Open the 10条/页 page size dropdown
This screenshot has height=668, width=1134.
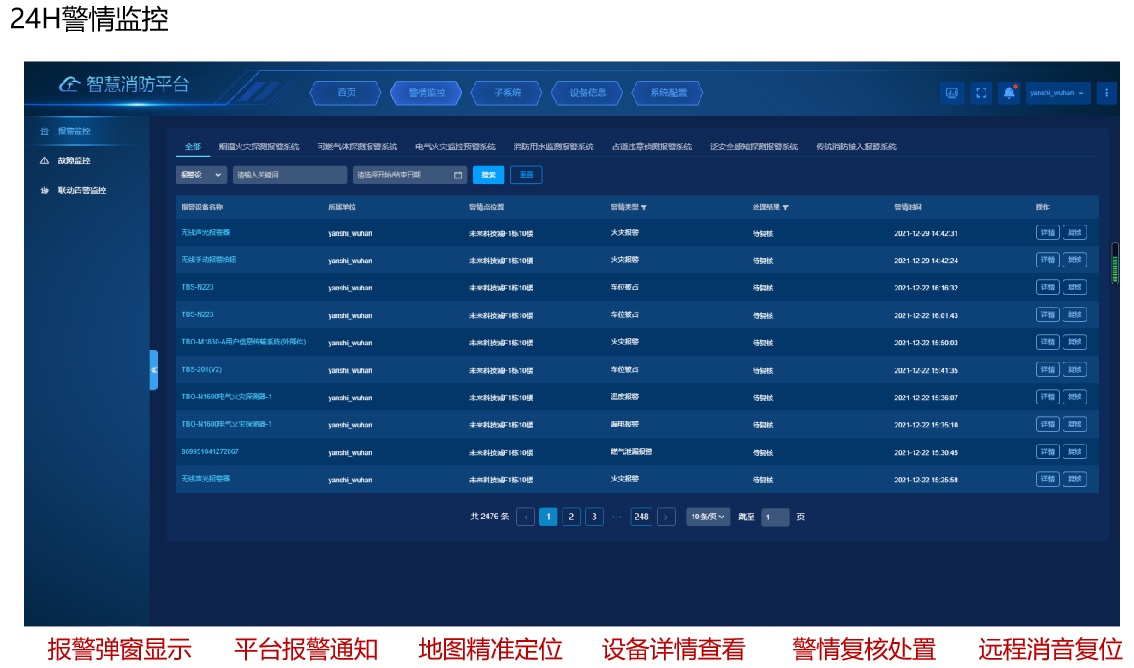point(707,517)
